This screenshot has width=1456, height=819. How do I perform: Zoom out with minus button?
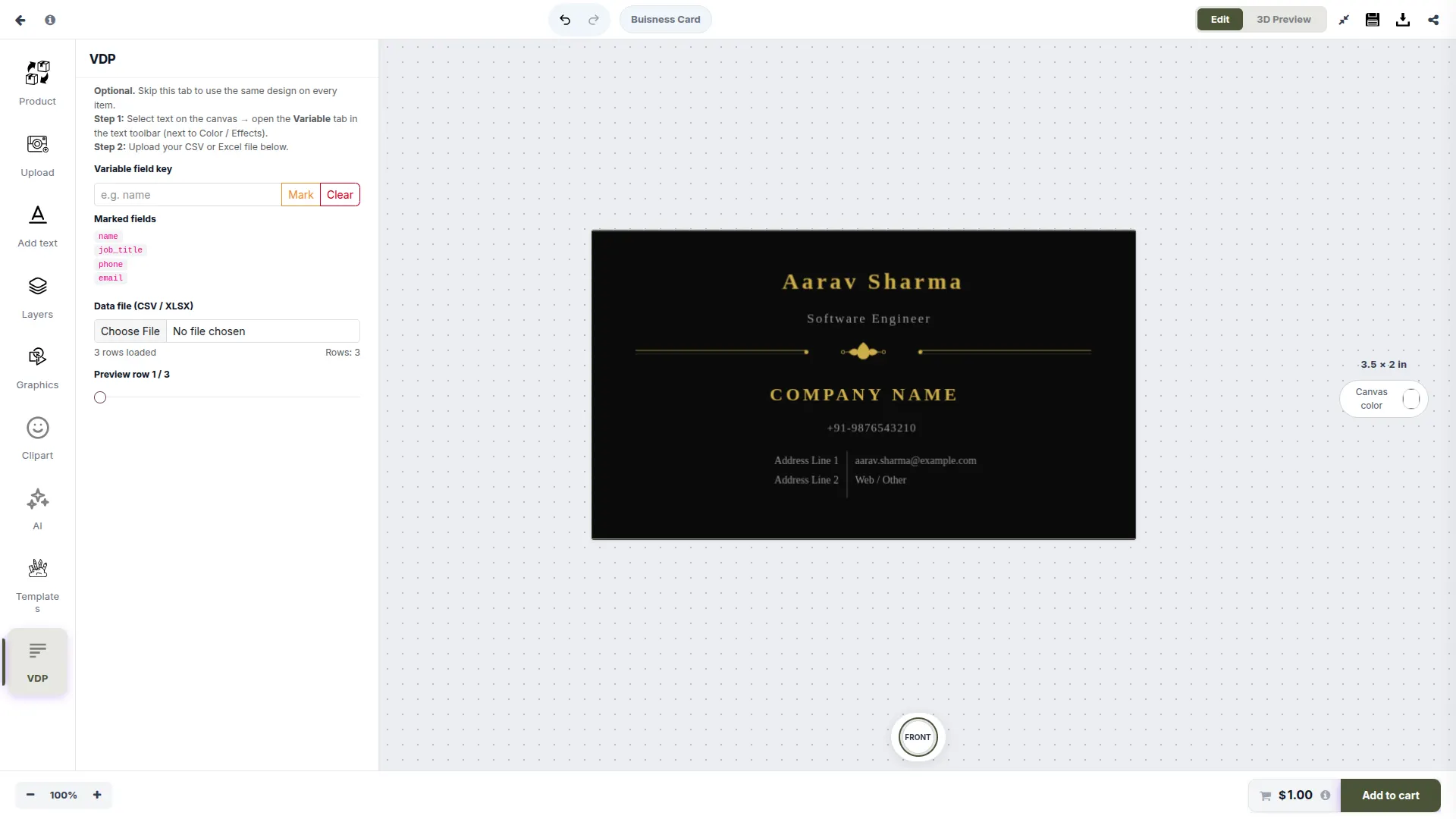(30, 795)
